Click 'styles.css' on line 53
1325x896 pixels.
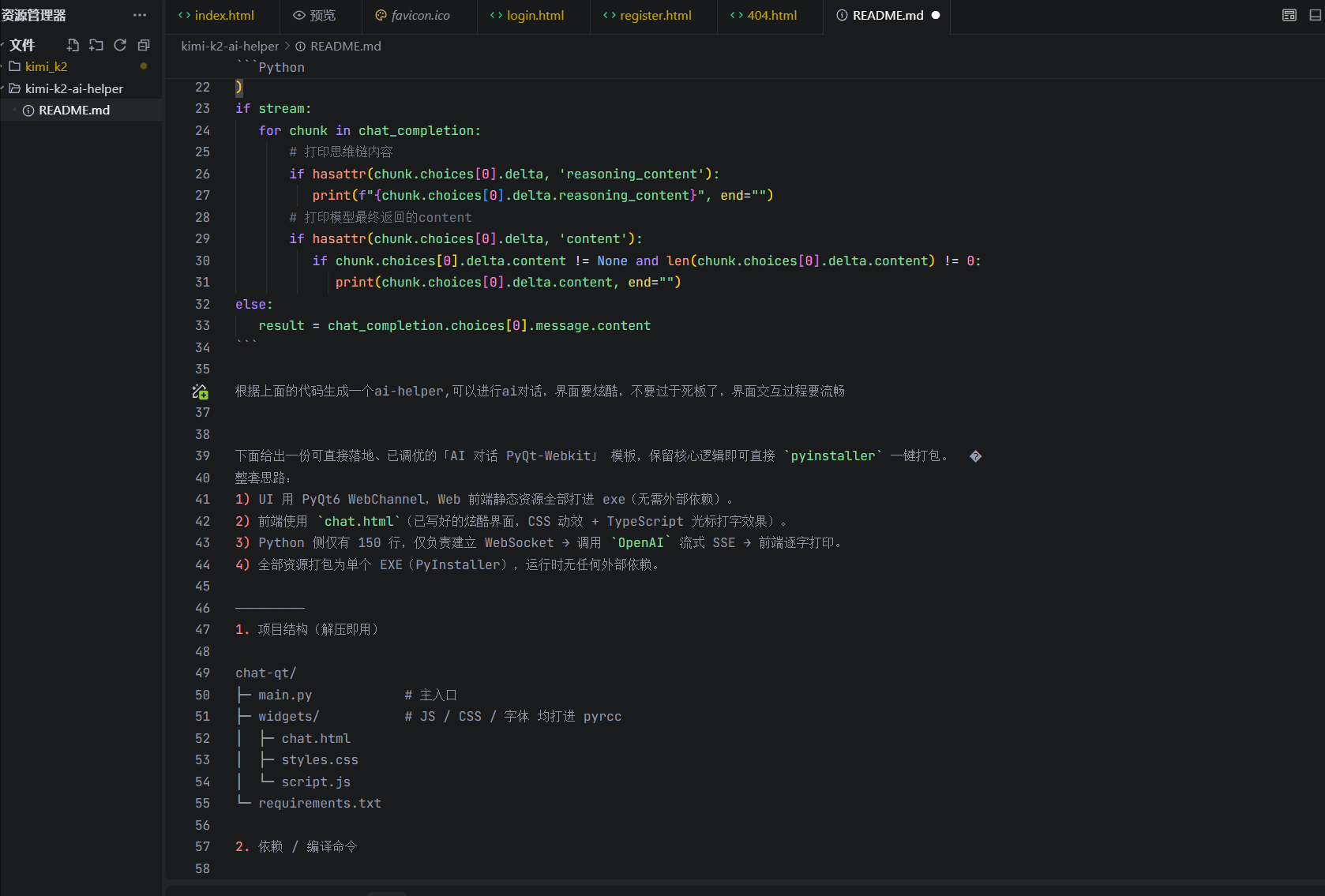click(320, 759)
